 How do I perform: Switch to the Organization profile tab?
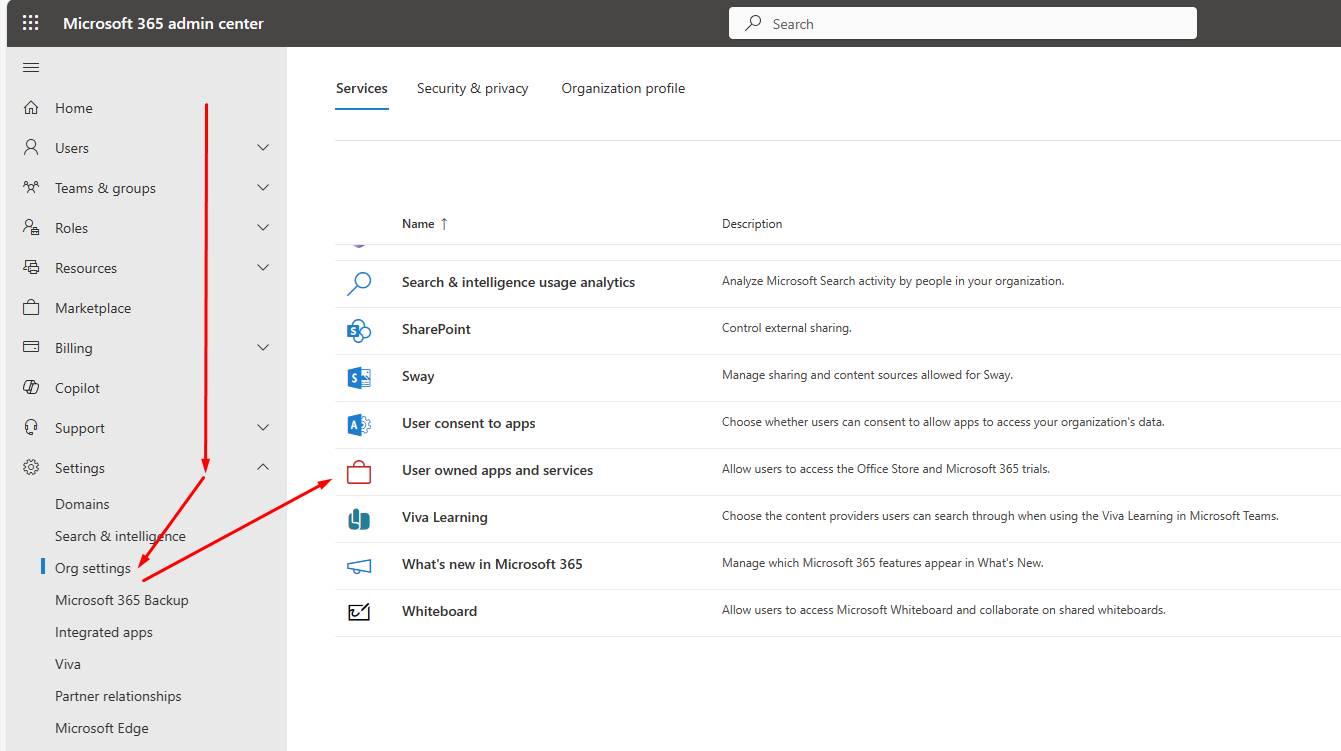pyautogui.click(x=623, y=88)
